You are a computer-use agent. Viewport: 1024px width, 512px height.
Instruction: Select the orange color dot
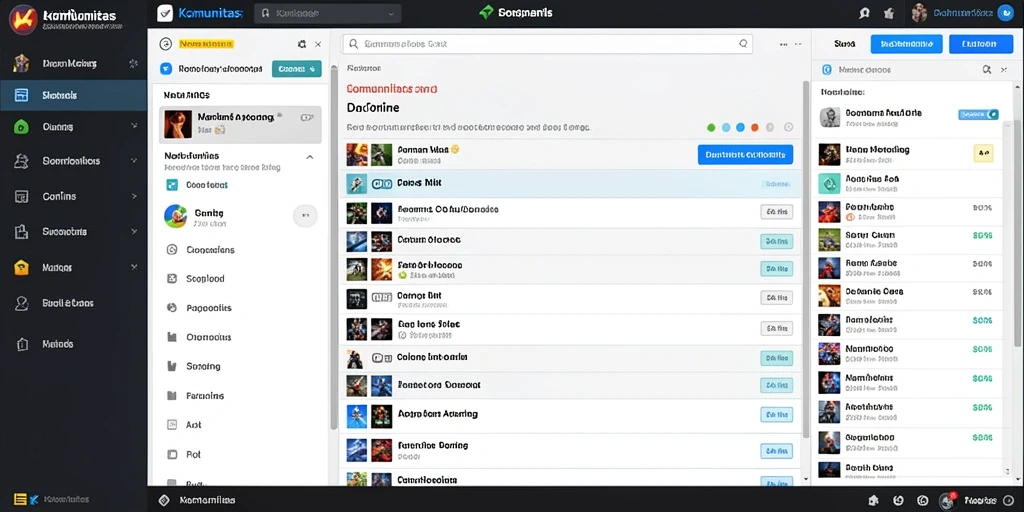coord(755,127)
